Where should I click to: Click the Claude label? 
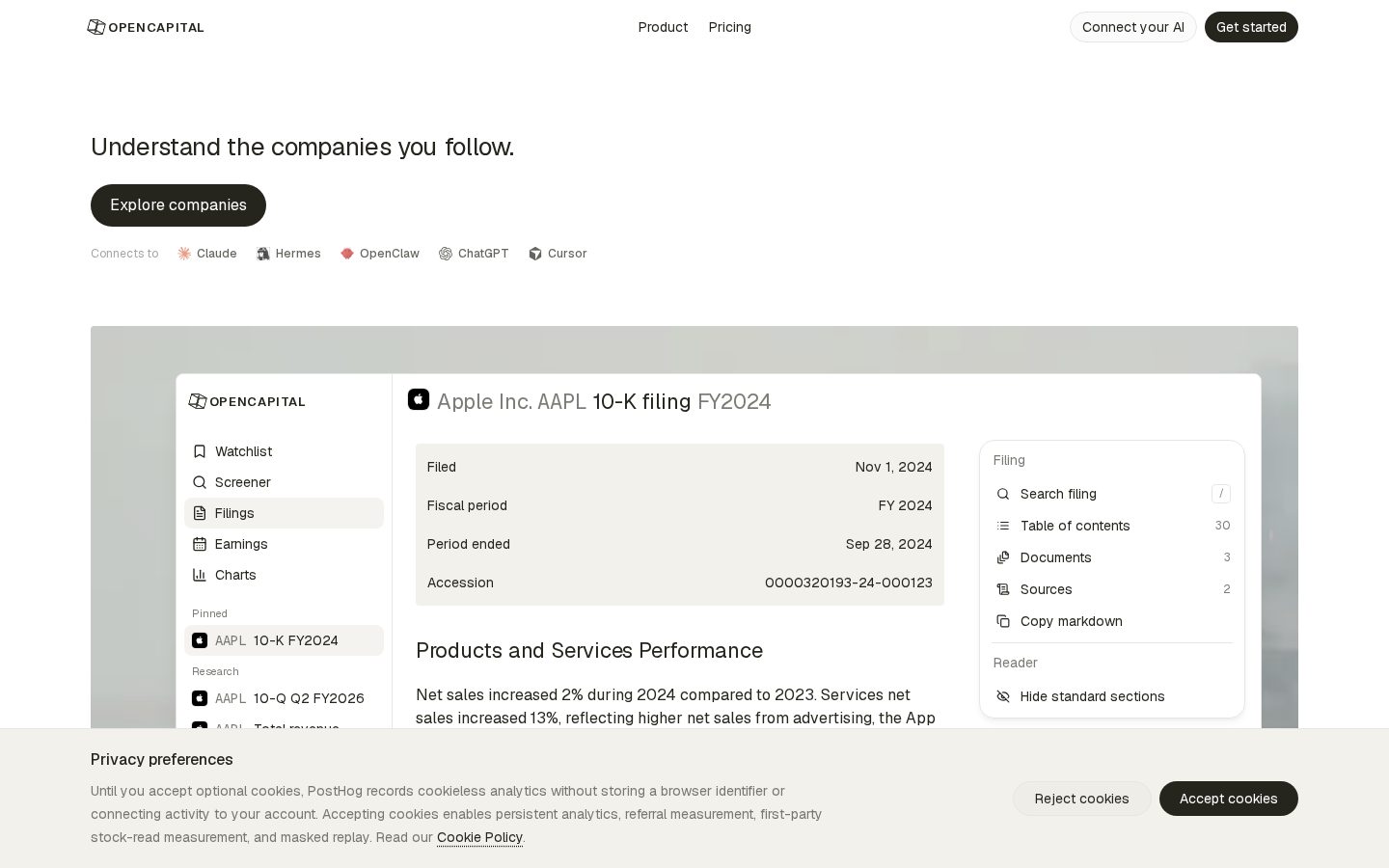[x=217, y=254]
